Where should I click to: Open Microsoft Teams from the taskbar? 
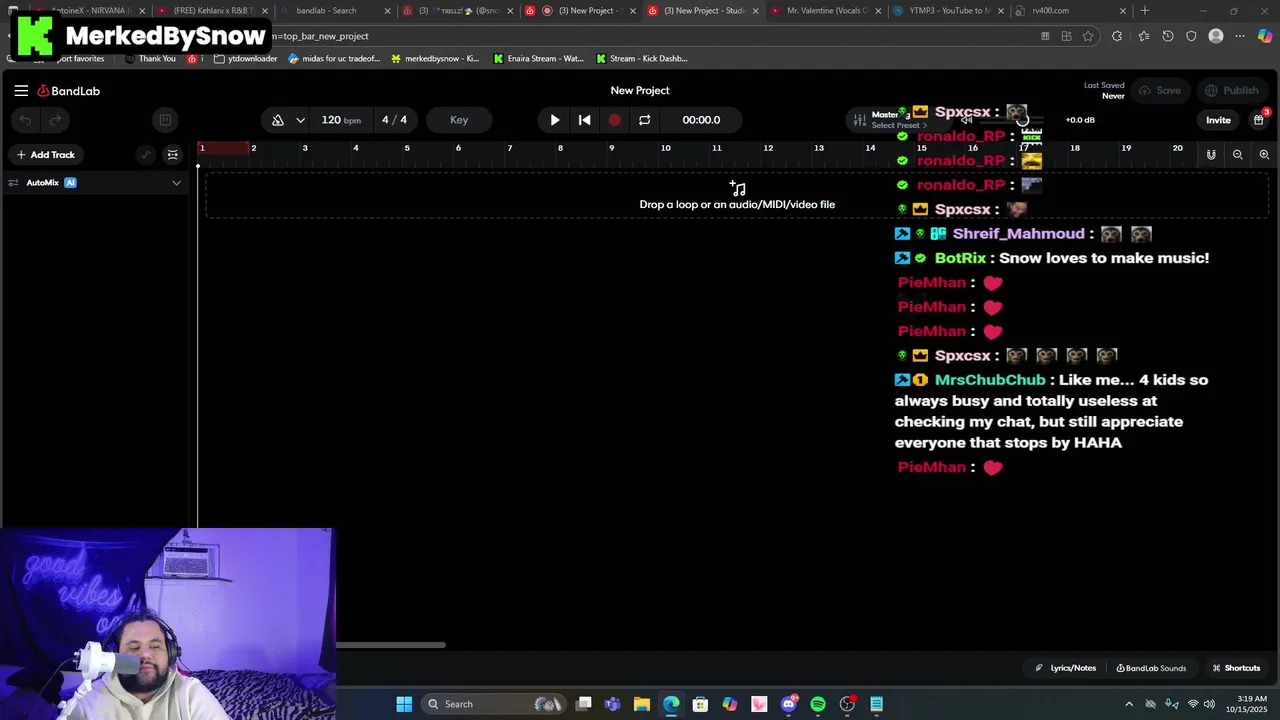pyautogui.click(x=612, y=704)
